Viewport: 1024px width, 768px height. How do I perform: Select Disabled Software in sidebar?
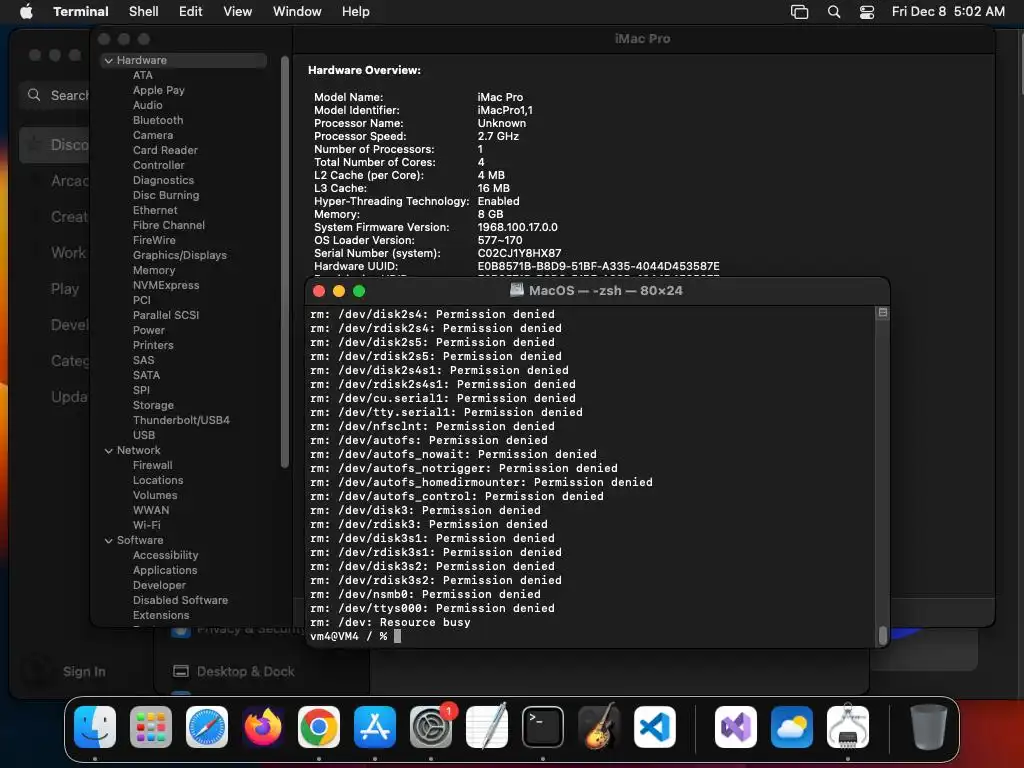tap(180, 601)
